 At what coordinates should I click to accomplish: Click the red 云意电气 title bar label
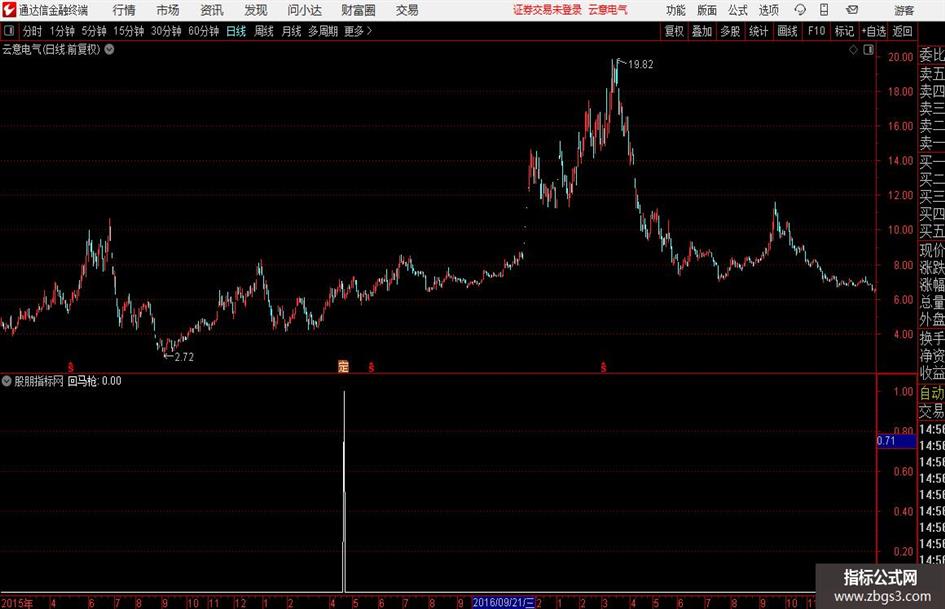[x=608, y=10]
